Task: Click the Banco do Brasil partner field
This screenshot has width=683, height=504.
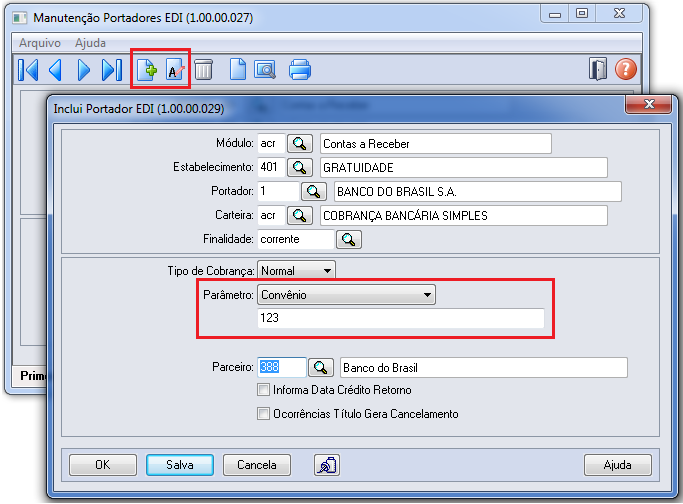Action: [x=484, y=368]
